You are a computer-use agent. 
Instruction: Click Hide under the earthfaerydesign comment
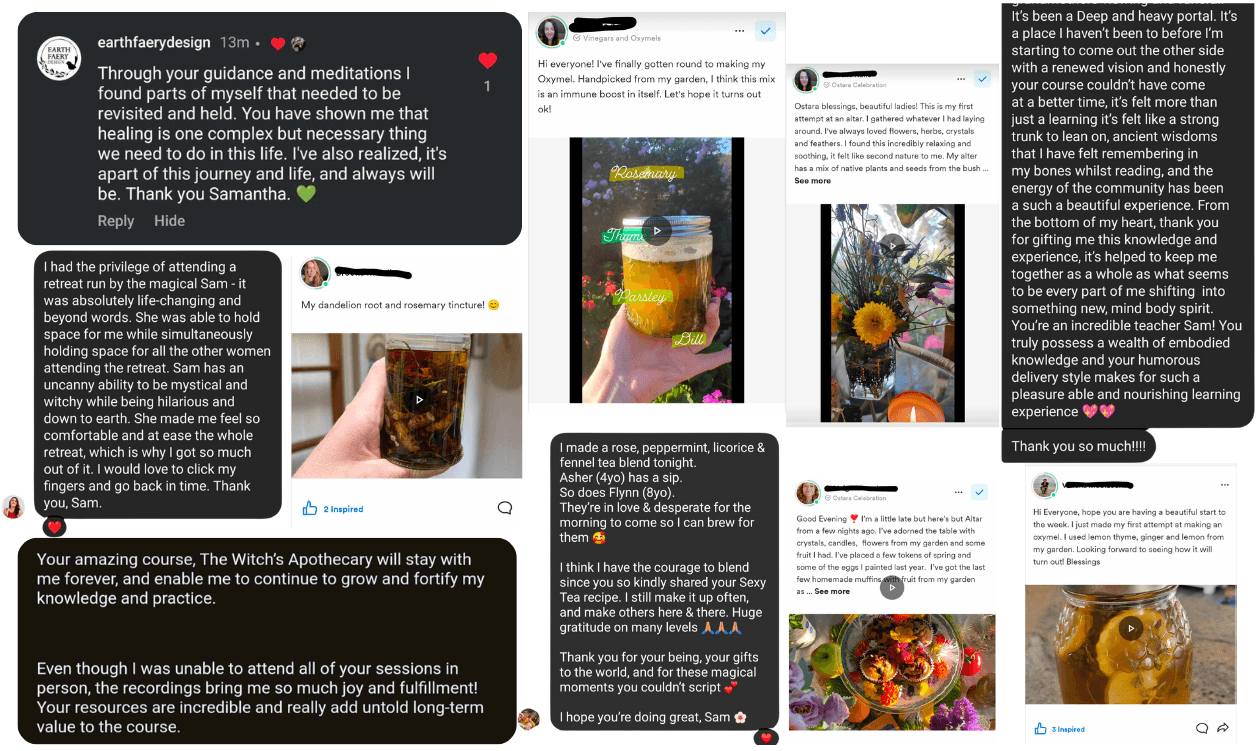click(169, 221)
